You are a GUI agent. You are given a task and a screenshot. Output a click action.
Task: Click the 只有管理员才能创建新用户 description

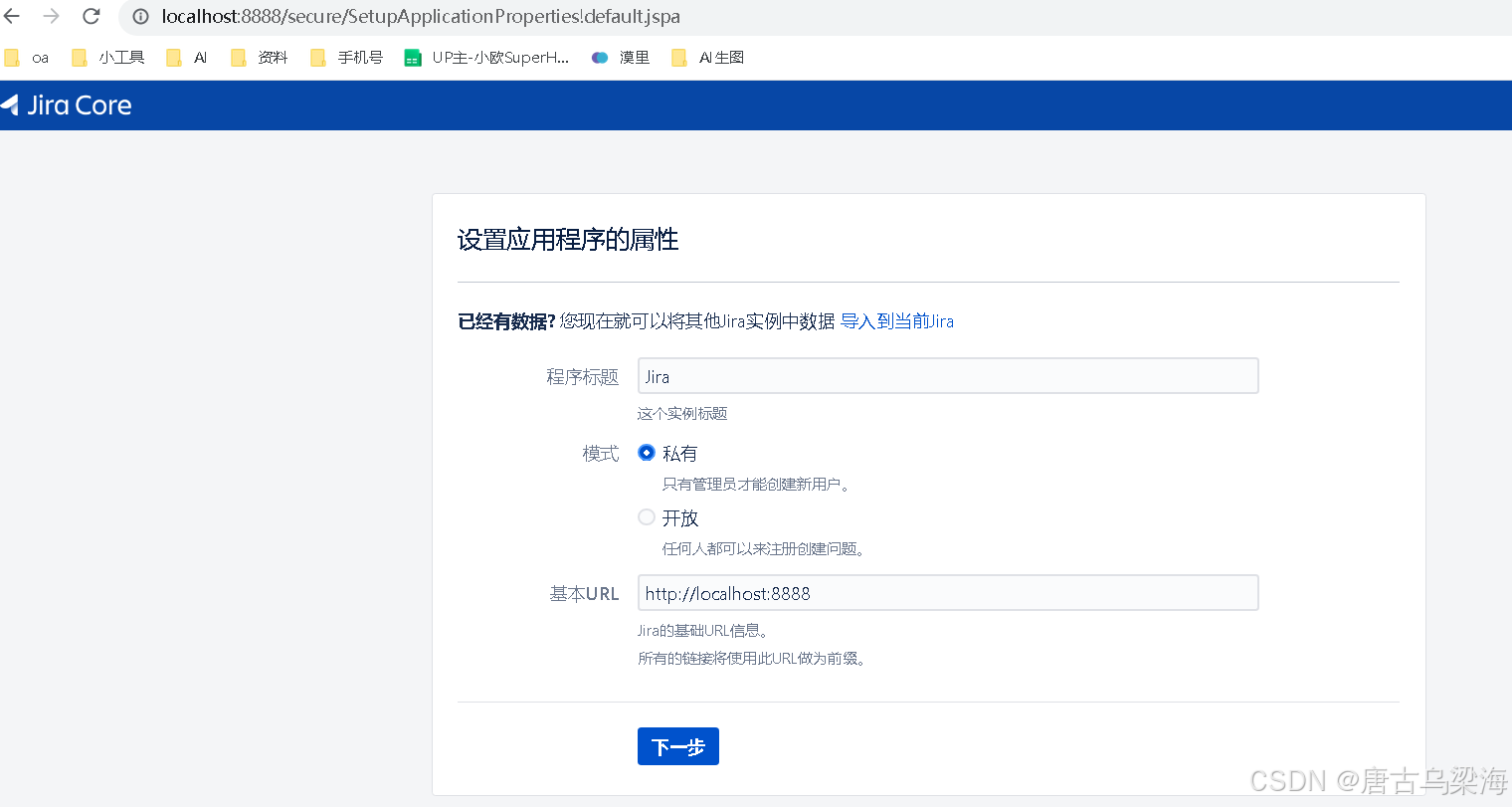pyautogui.click(x=756, y=485)
